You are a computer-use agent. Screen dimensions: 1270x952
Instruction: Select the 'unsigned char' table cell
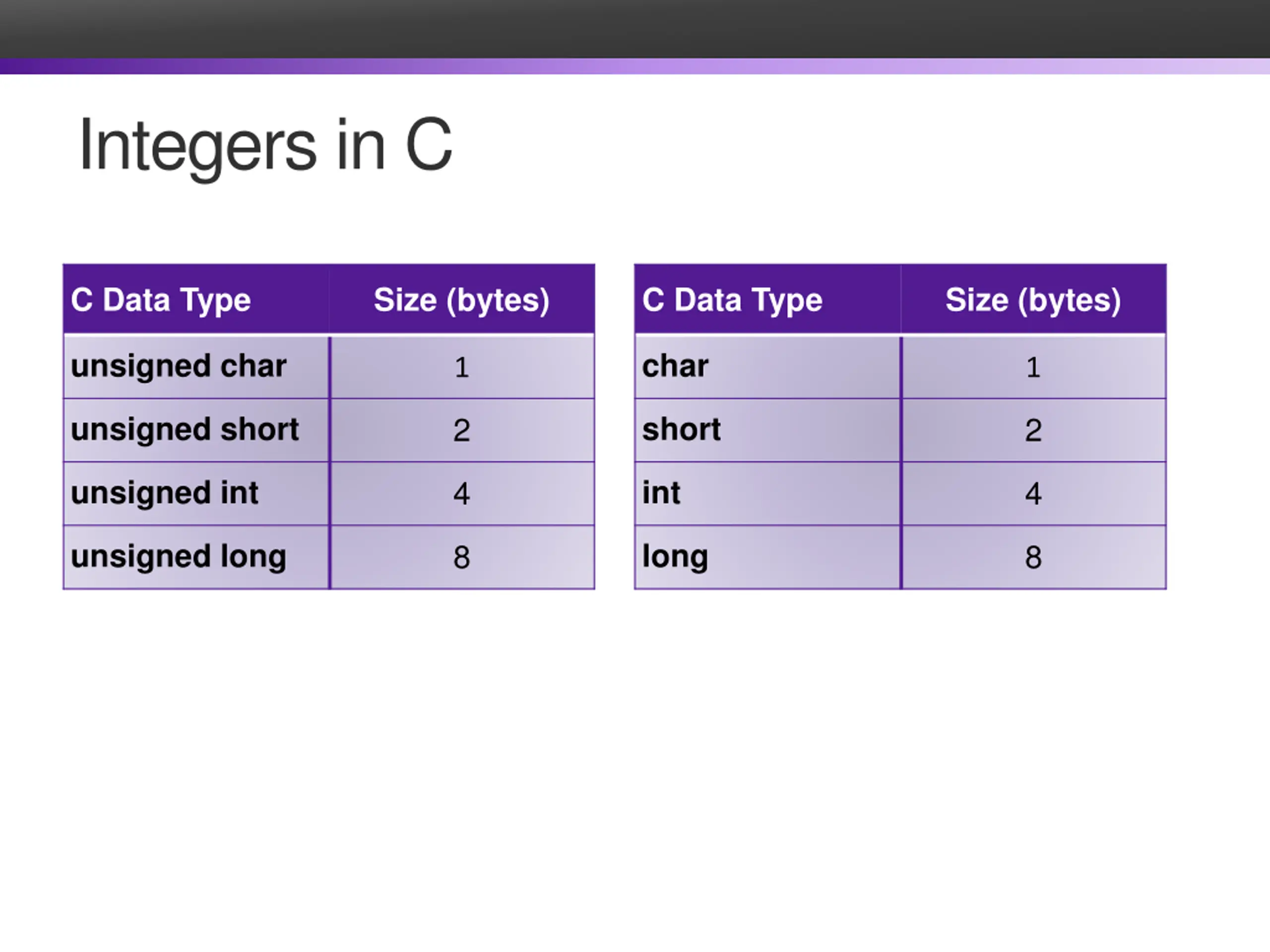click(196, 367)
